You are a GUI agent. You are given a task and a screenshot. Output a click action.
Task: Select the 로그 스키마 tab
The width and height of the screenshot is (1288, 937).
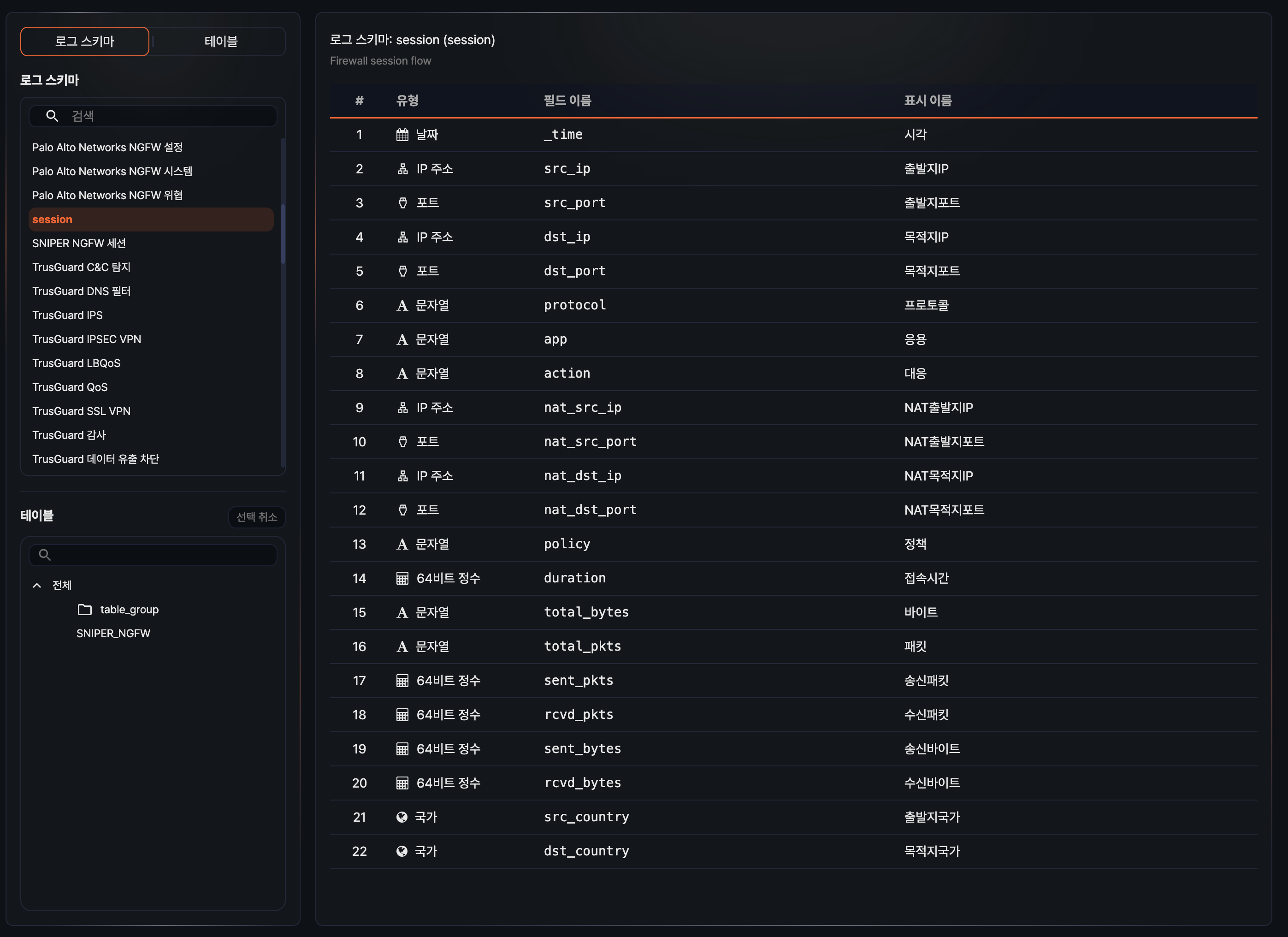click(85, 42)
